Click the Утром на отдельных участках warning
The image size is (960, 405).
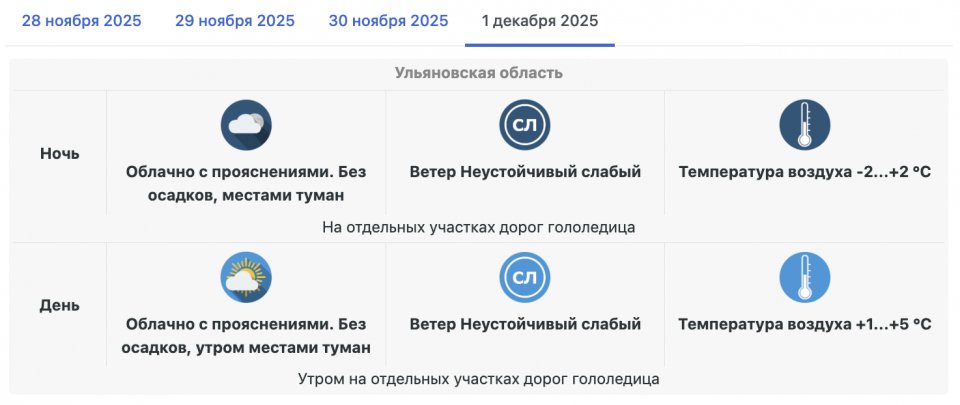(x=479, y=380)
